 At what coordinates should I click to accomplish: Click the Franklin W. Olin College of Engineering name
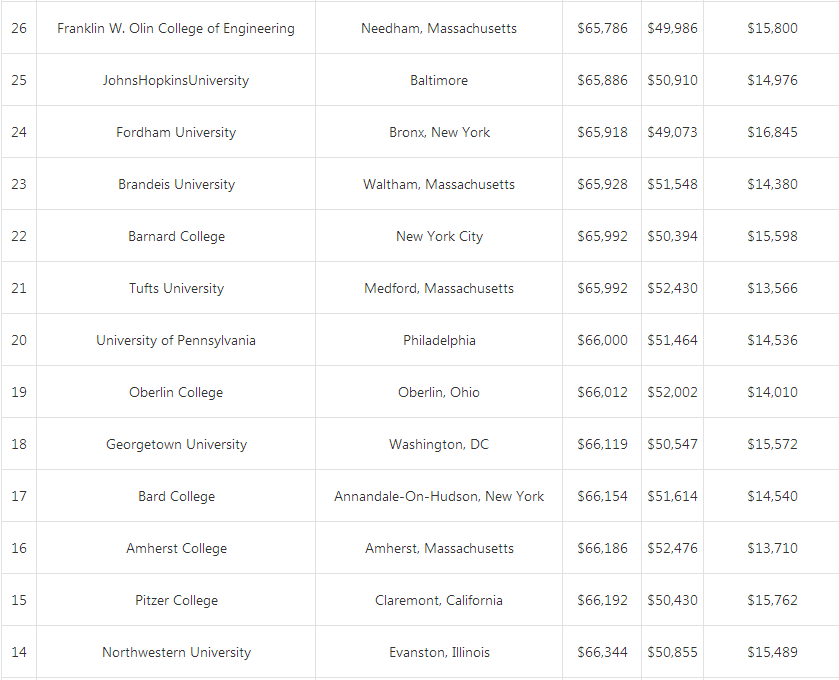pyautogui.click(x=176, y=28)
